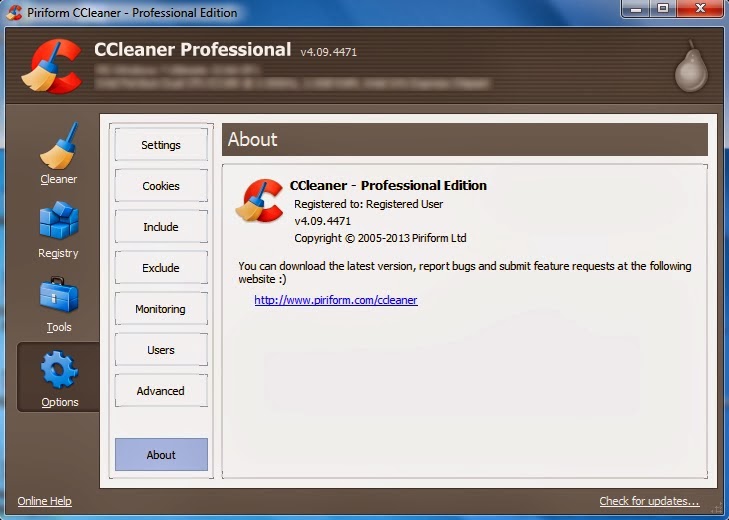
Task: Open the Monitoring options page
Action: pyautogui.click(x=161, y=309)
